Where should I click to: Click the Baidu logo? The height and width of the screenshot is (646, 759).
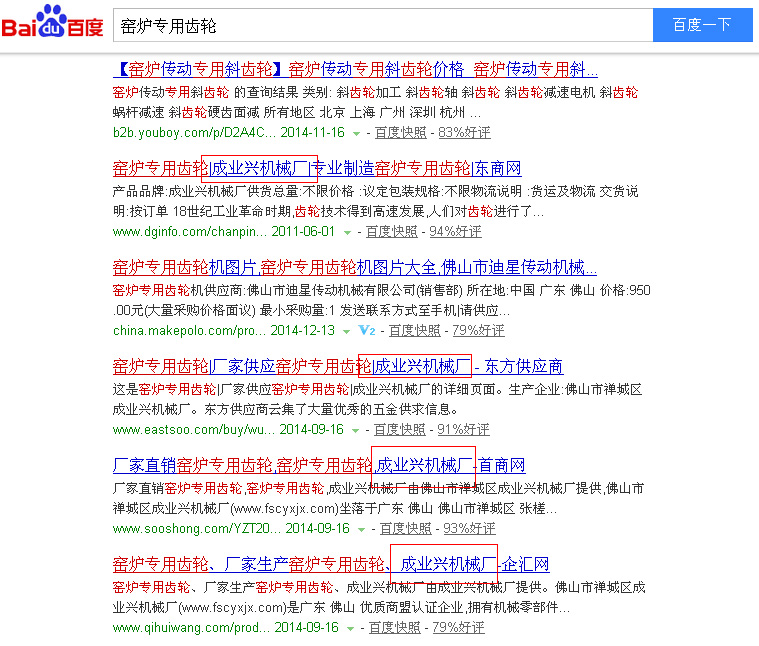pos(52,22)
